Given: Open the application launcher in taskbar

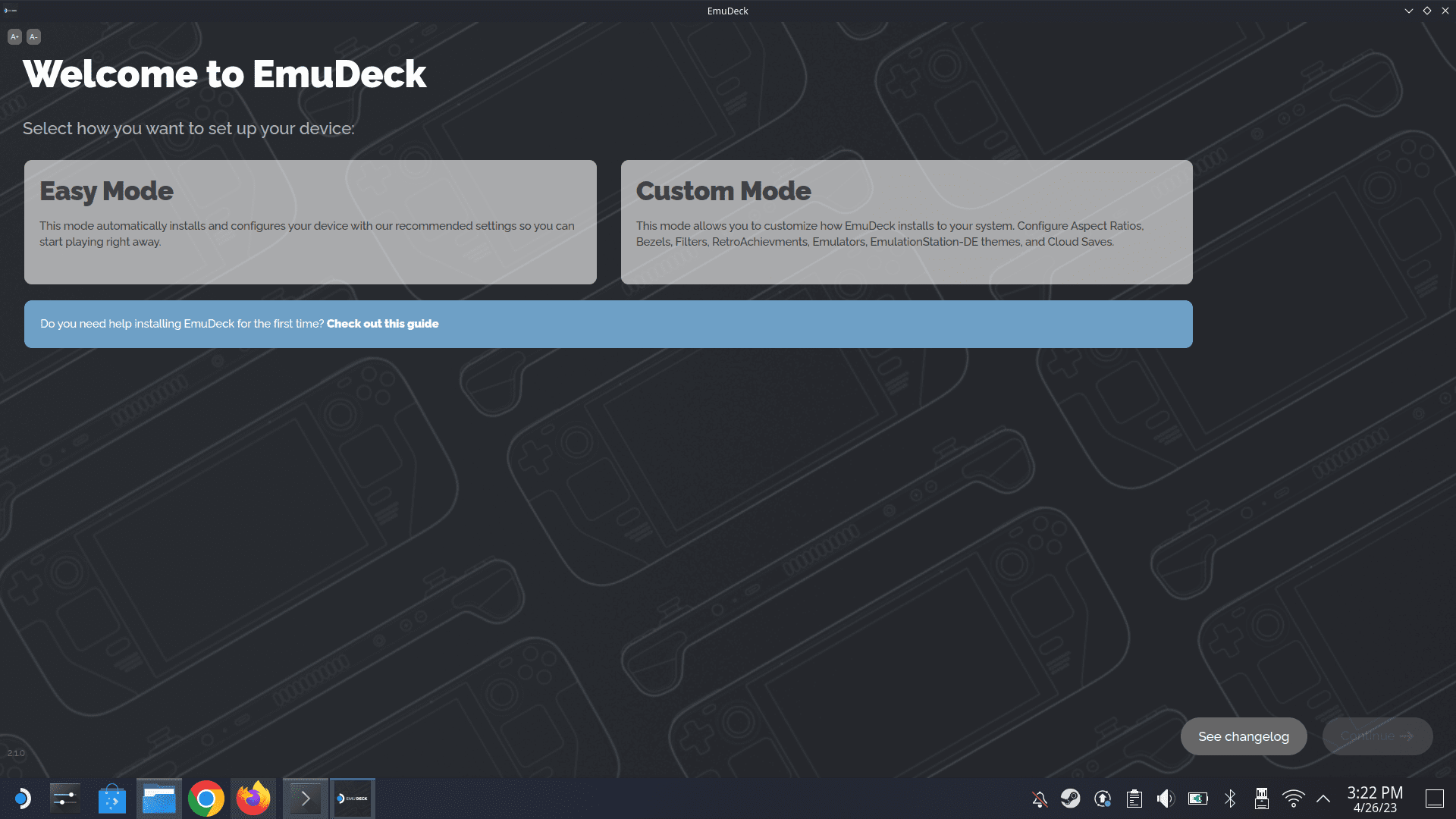Looking at the screenshot, I should pos(23,799).
